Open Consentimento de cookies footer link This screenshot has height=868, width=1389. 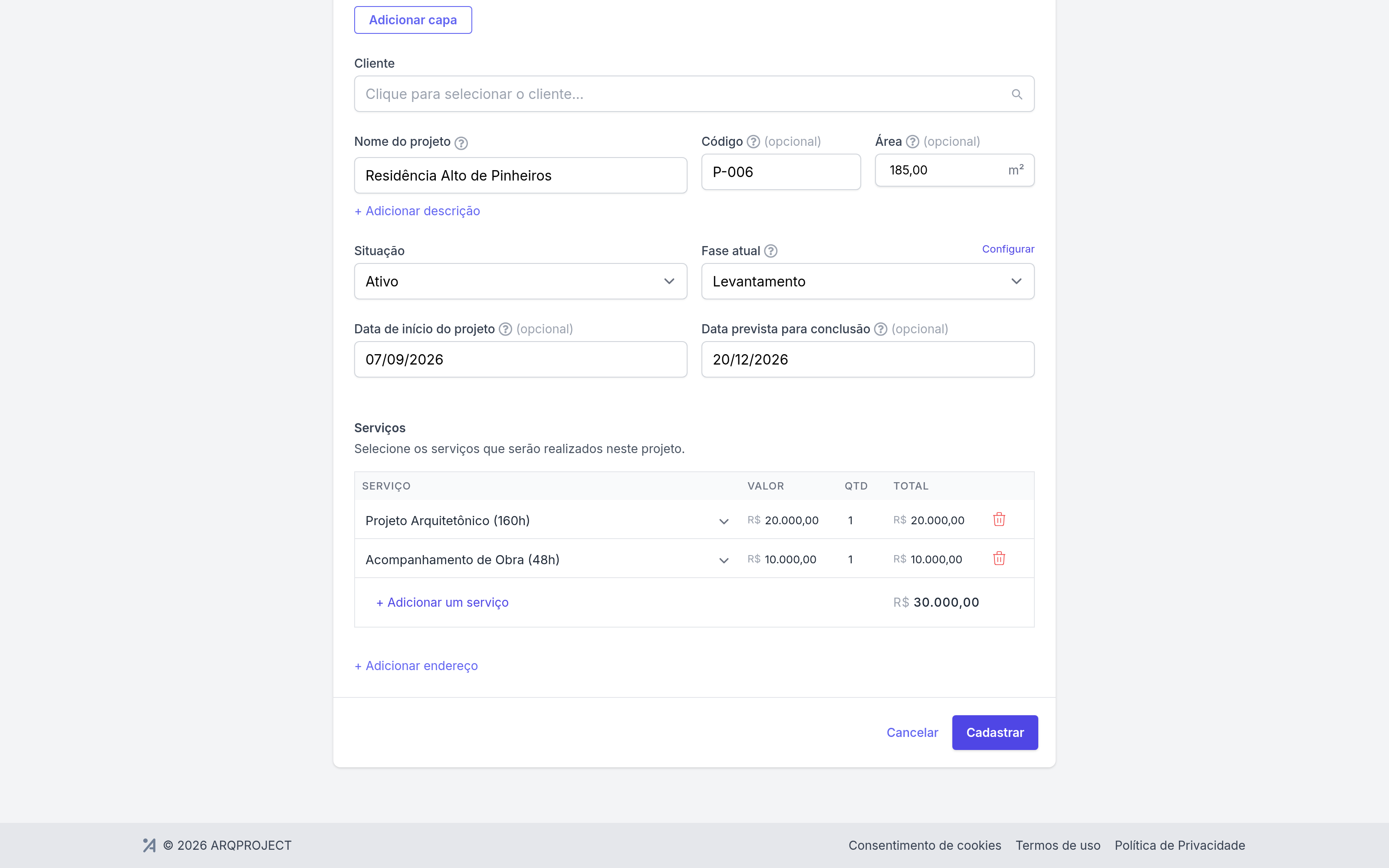pos(925,845)
